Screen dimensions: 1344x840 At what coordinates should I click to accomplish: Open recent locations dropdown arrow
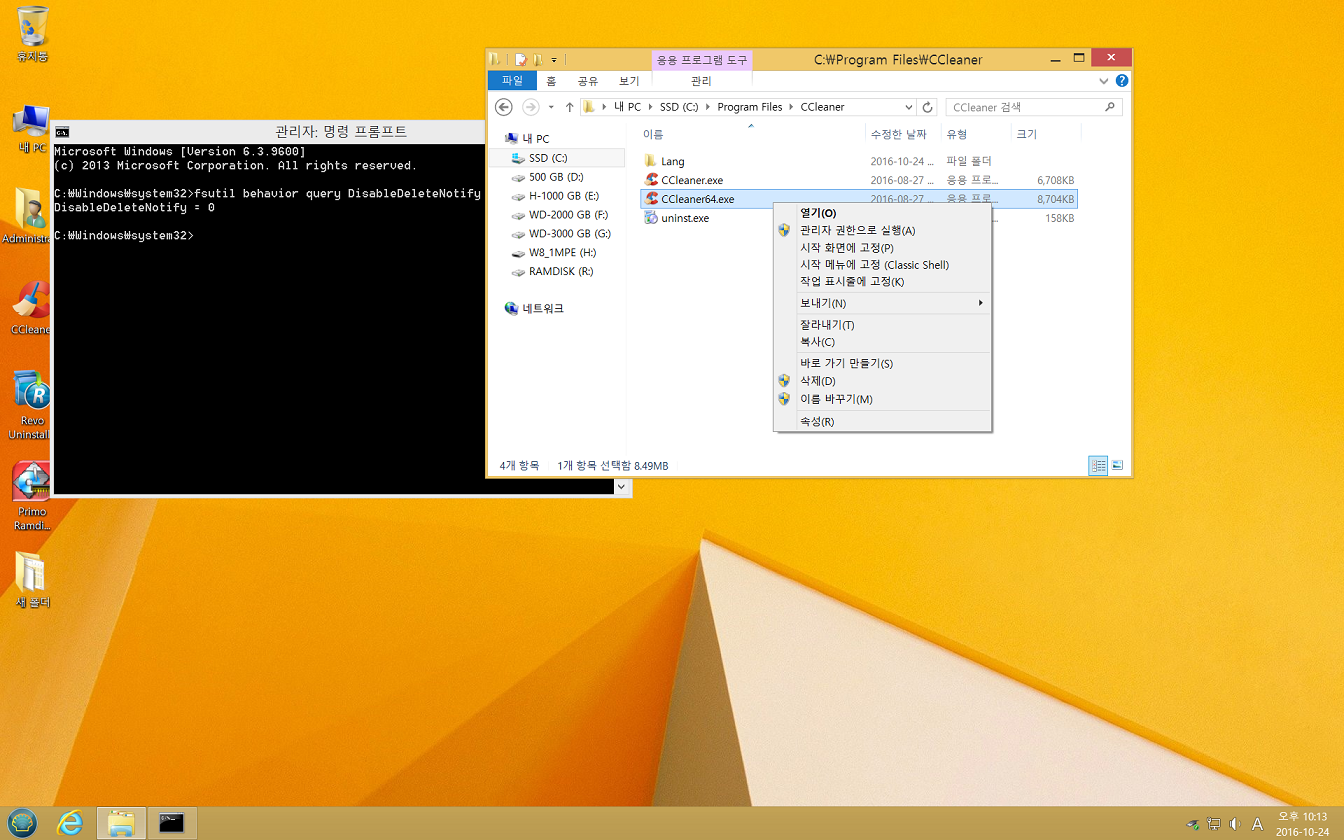click(550, 107)
